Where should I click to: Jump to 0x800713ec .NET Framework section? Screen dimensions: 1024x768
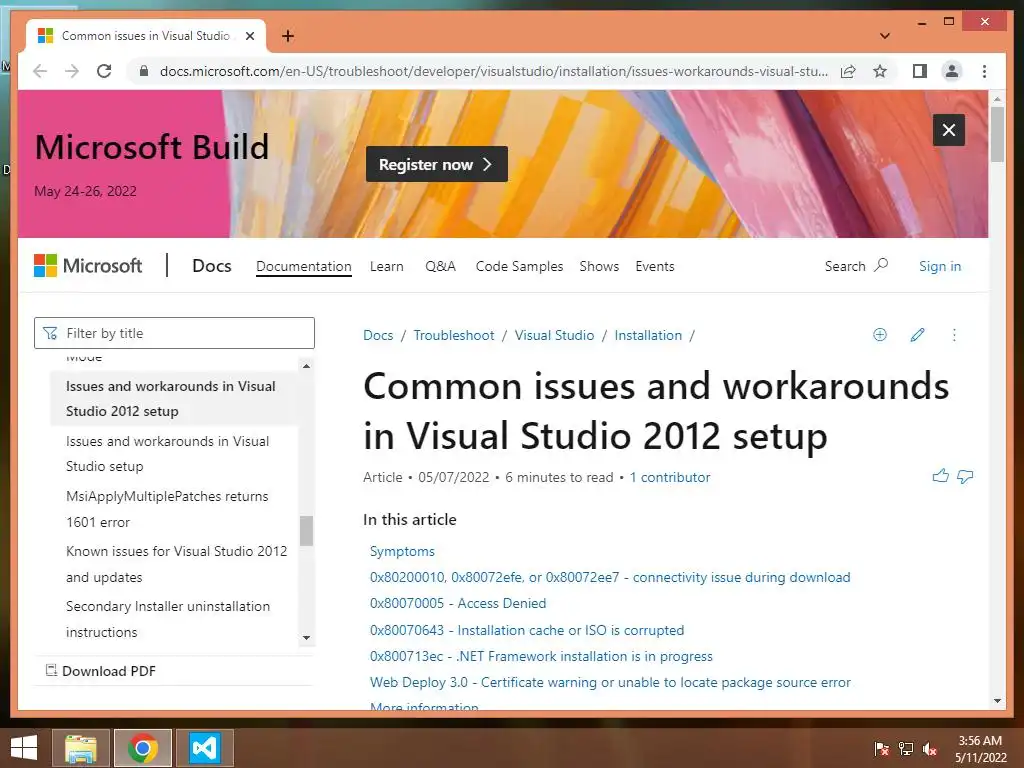click(x=541, y=656)
